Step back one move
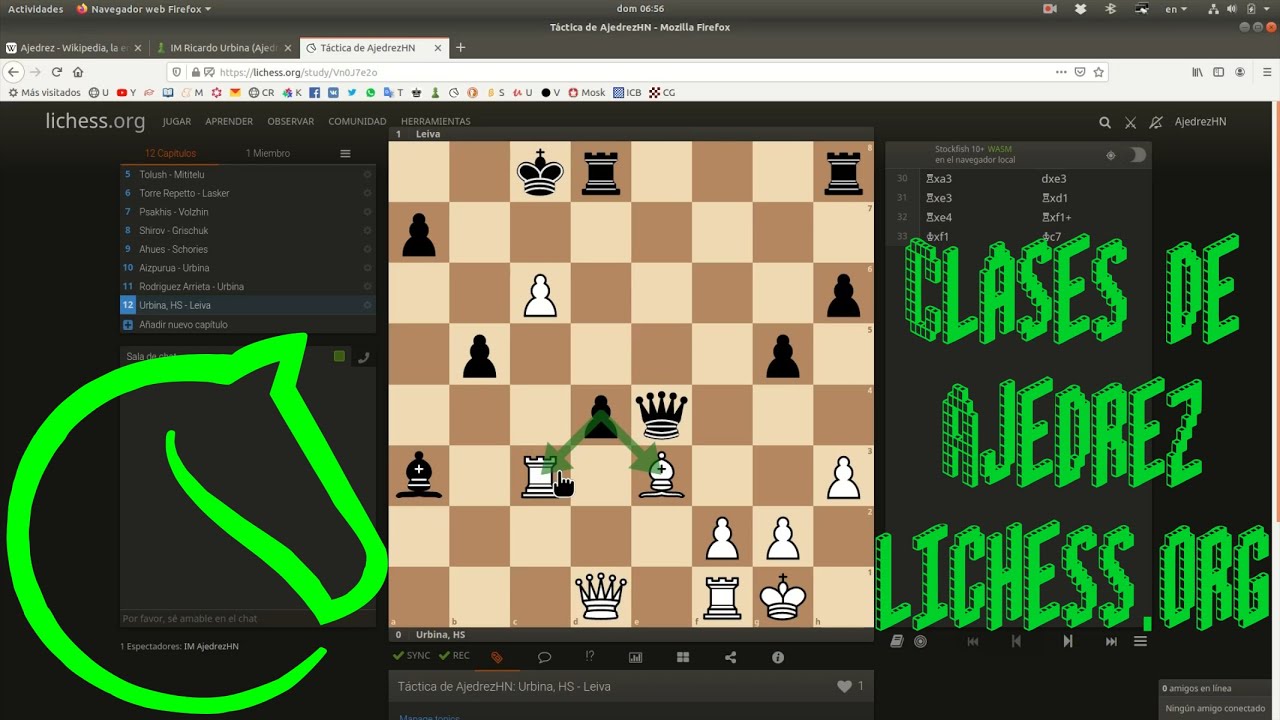Viewport: 1280px width, 720px height. (1016, 641)
